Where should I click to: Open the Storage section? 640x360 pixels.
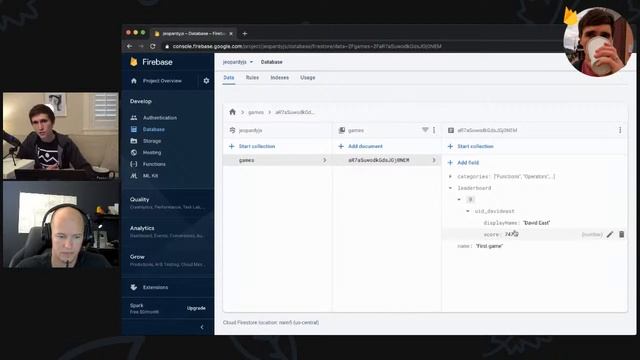(x=152, y=141)
